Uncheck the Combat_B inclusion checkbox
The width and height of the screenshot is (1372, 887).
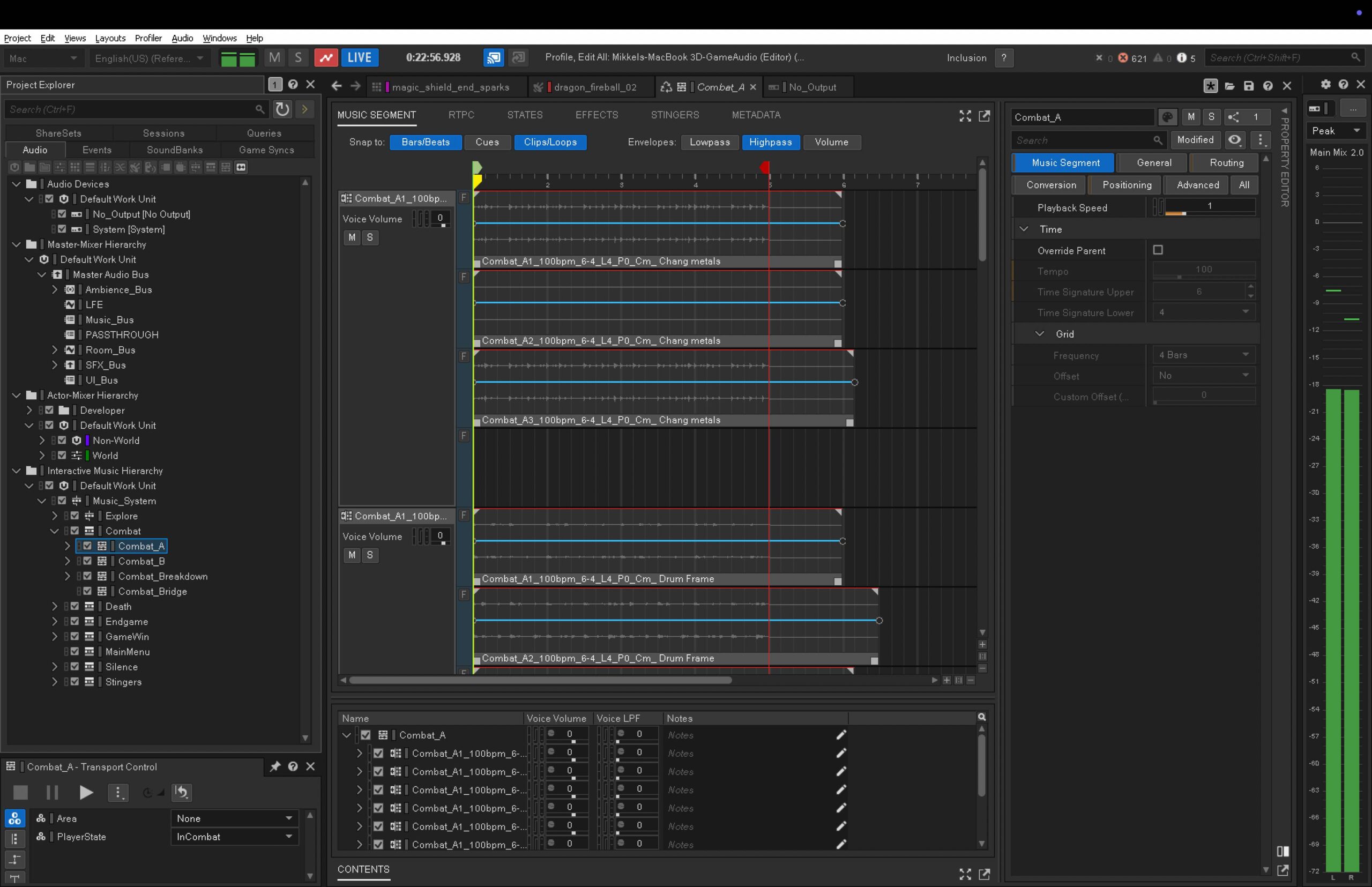point(87,561)
